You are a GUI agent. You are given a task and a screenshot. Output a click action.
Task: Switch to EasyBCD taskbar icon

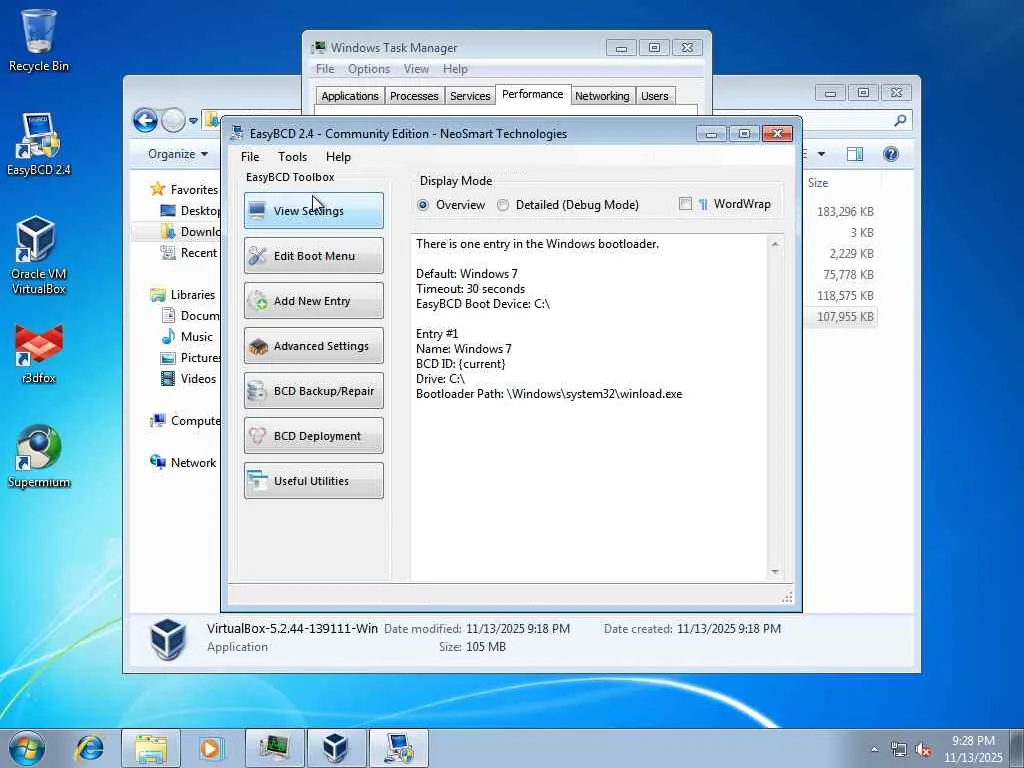(398, 748)
